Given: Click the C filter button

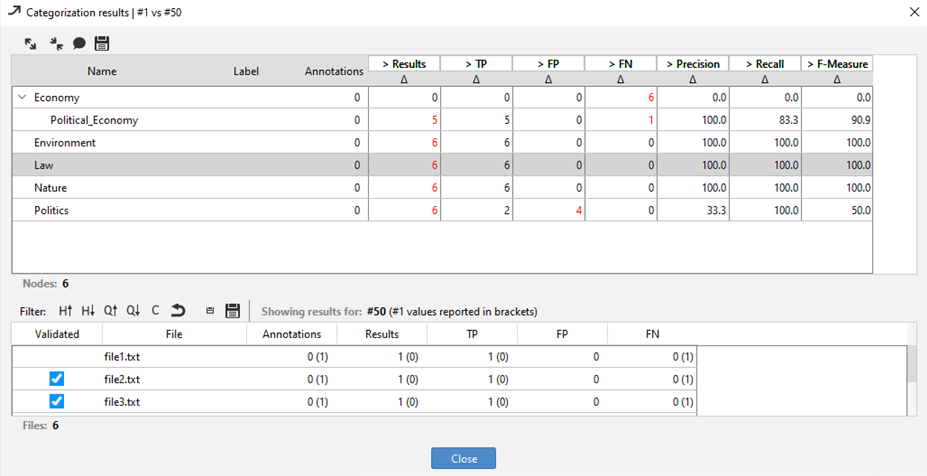Looking at the screenshot, I should click(x=155, y=310).
